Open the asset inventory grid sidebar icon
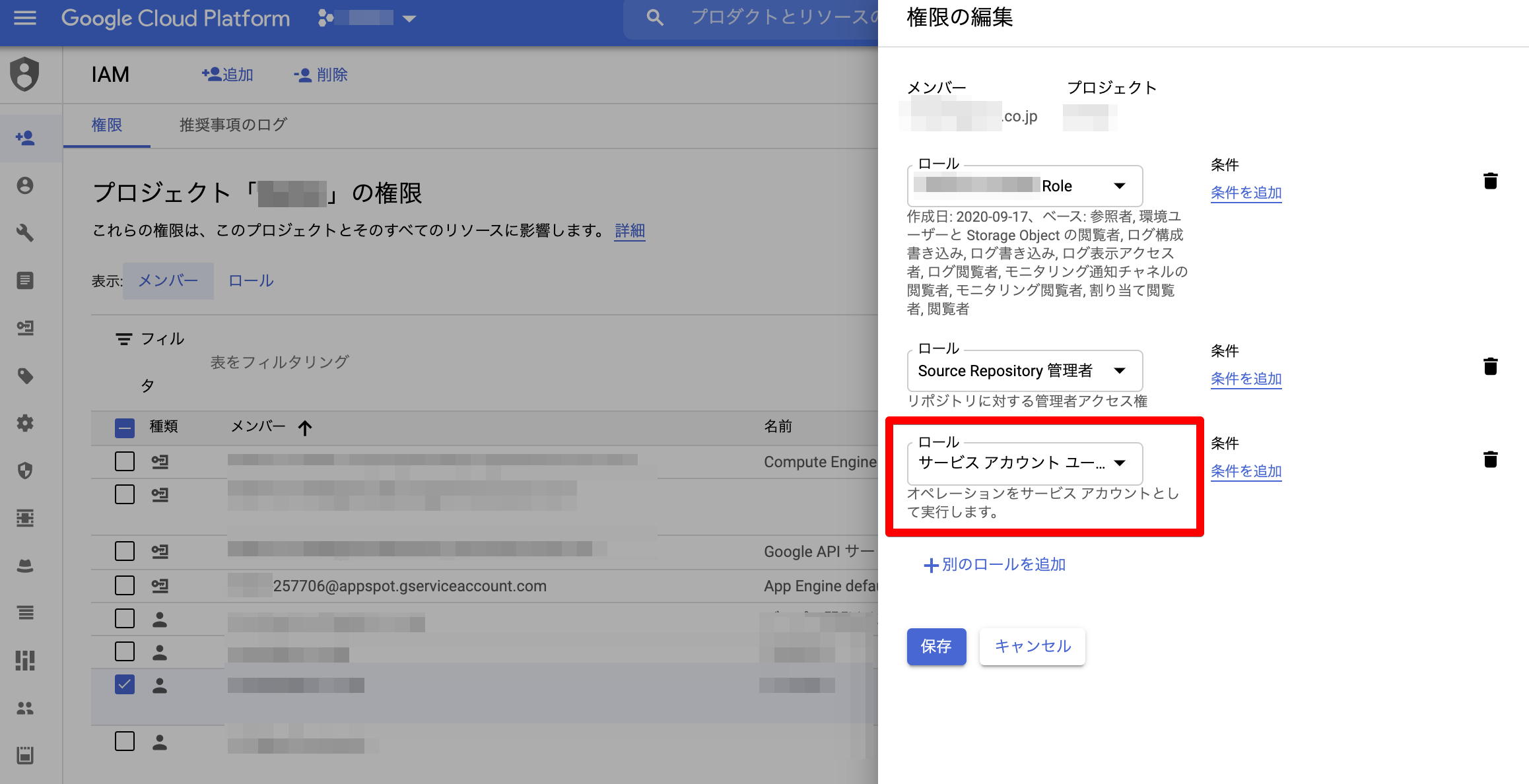 click(x=25, y=661)
